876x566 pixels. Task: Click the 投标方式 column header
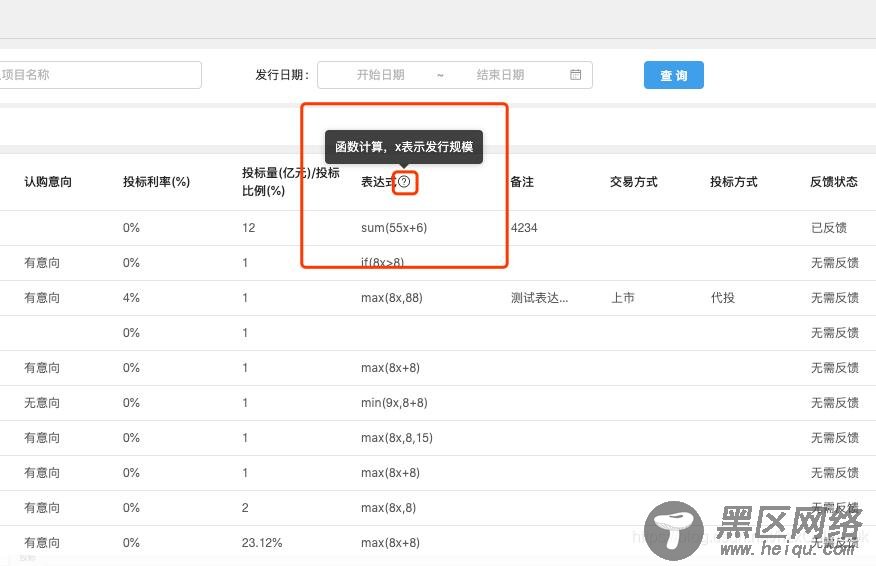[x=734, y=182]
